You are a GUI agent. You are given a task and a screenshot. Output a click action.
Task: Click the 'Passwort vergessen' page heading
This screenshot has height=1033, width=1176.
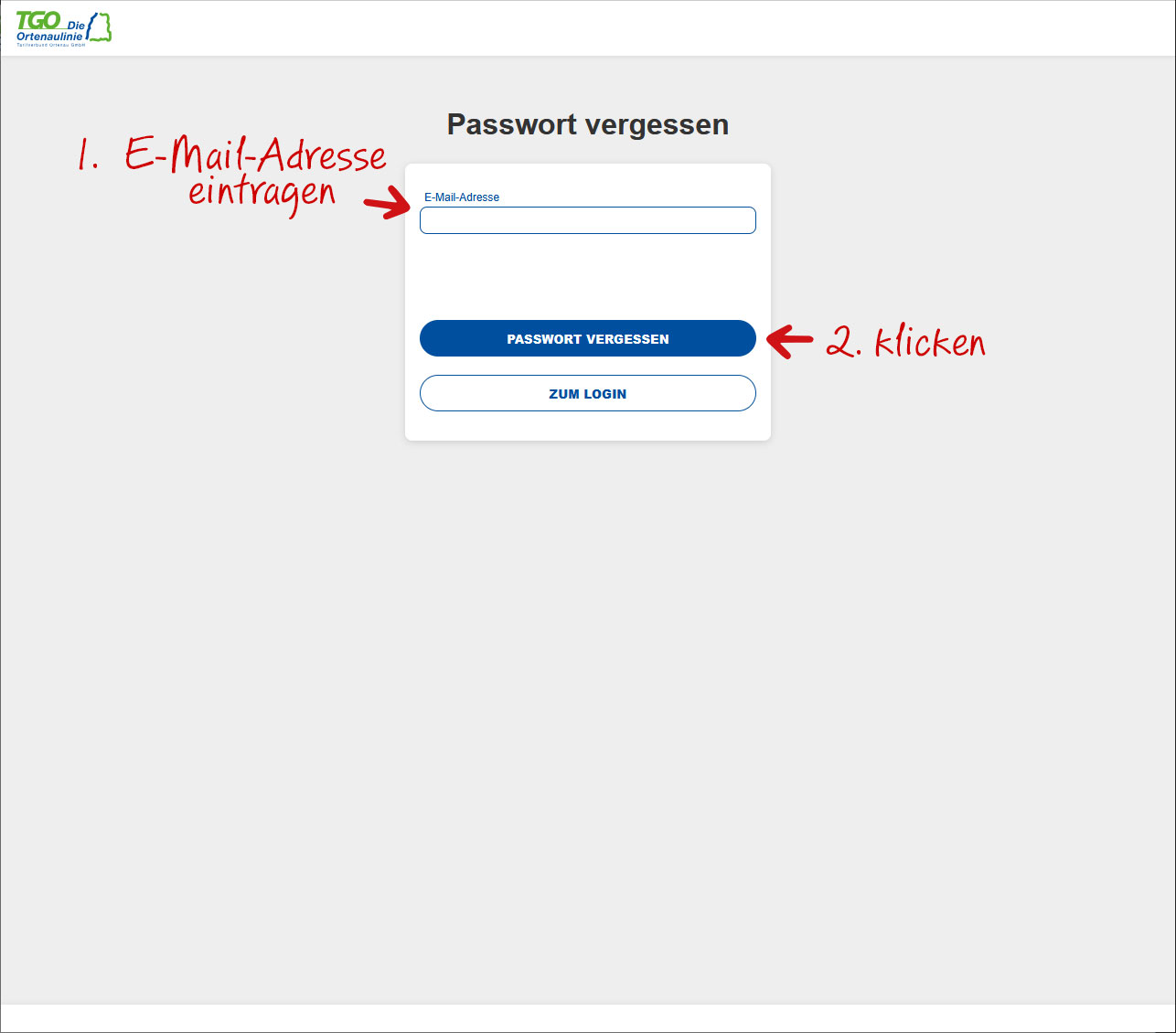coord(588,124)
